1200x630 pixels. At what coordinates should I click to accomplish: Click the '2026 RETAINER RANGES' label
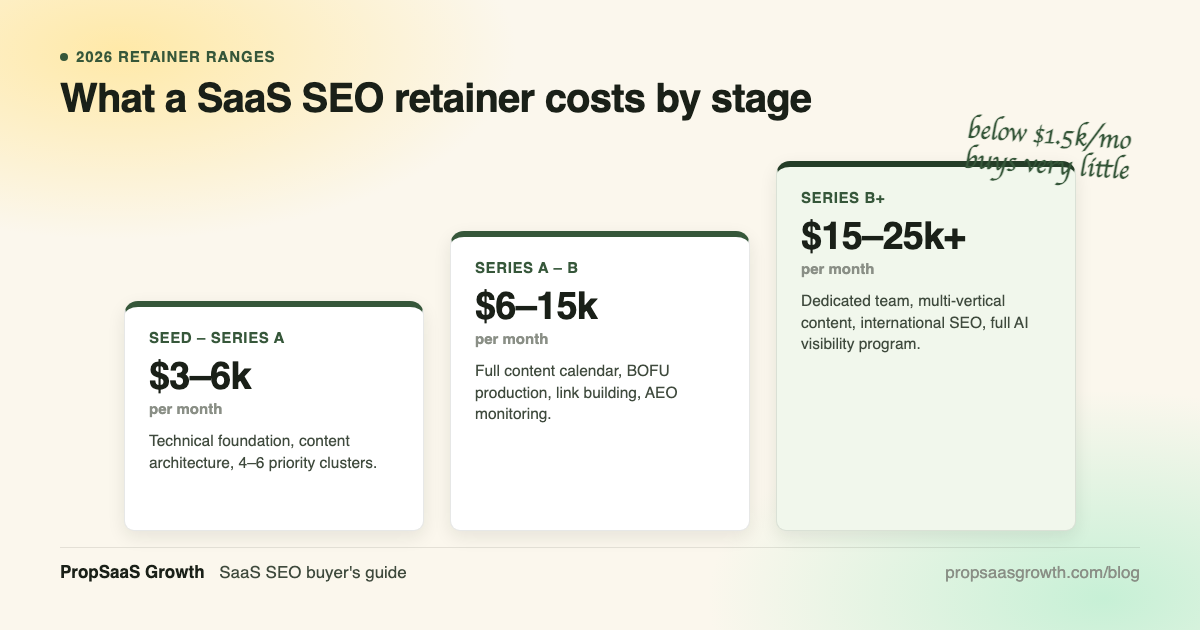175,57
